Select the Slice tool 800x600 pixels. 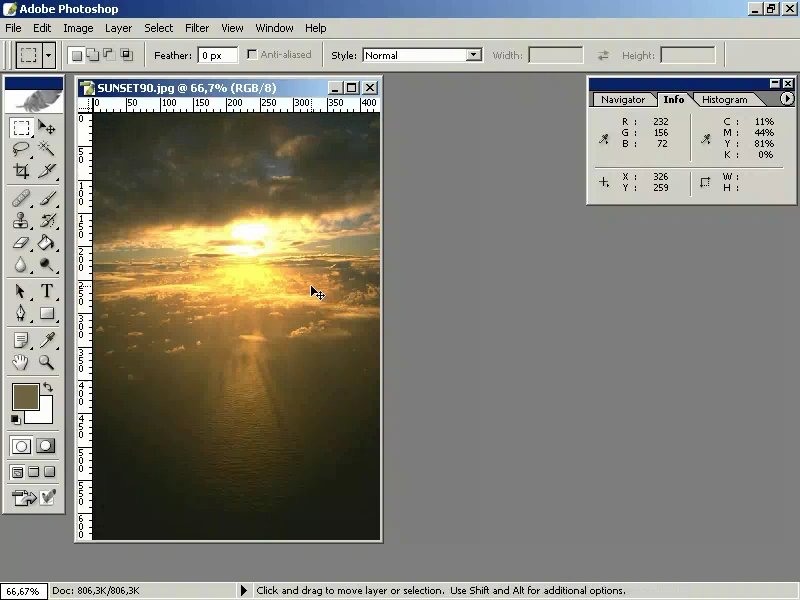click(x=46, y=171)
